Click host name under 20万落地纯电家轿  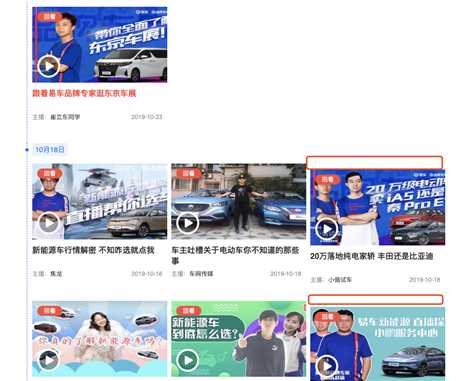click(340, 280)
